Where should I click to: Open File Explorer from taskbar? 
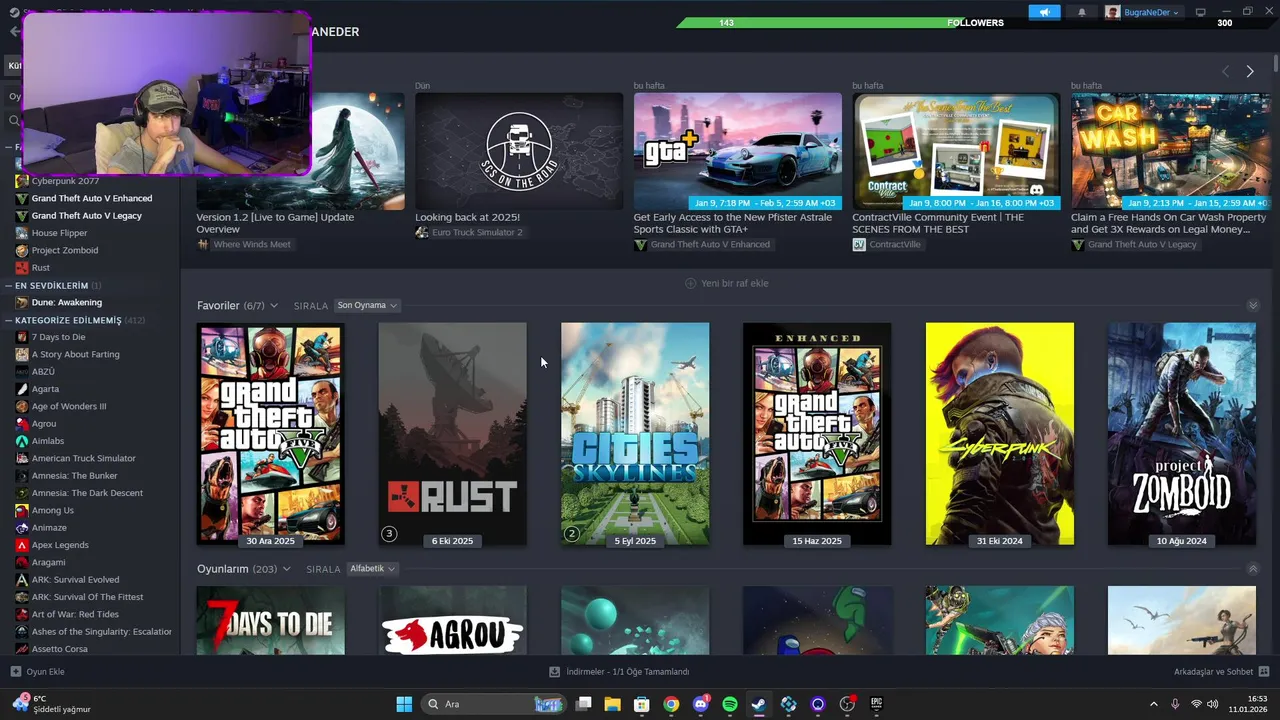tap(612, 704)
